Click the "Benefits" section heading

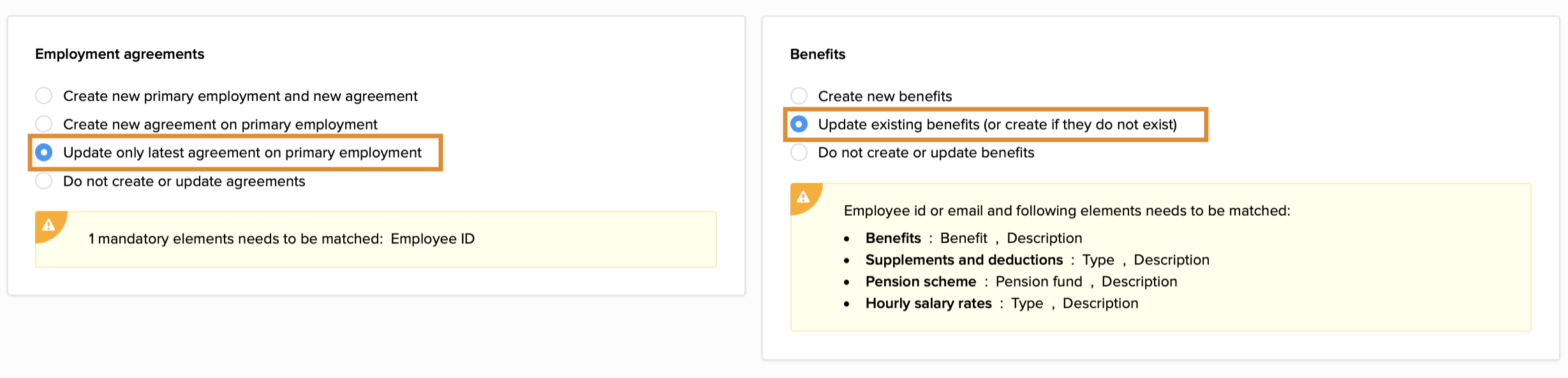pos(817,54)
